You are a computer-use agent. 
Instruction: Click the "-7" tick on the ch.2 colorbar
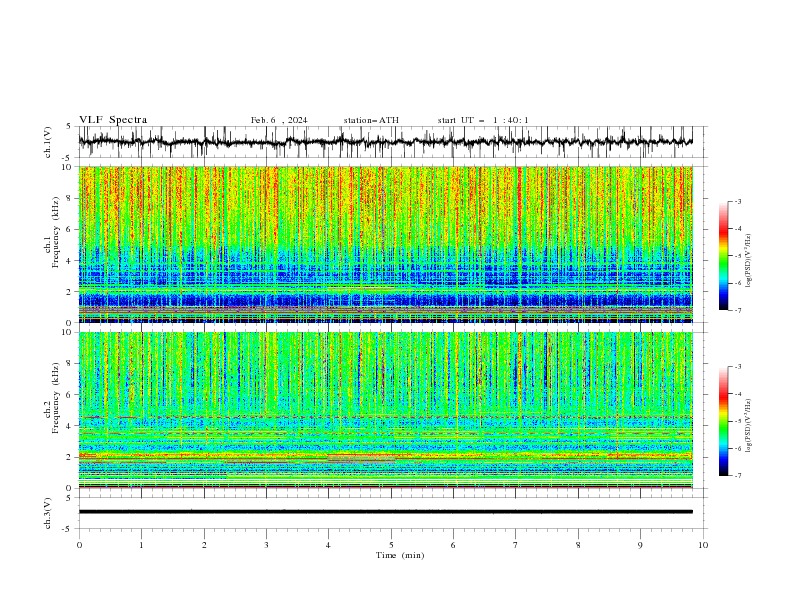coord(737,476)
